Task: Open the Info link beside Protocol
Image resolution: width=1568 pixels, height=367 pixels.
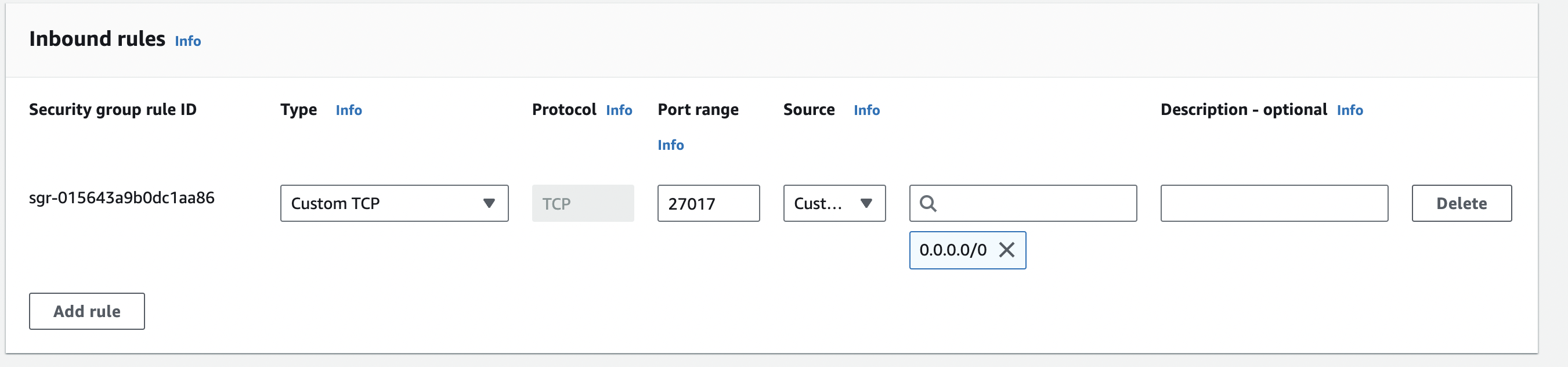Action: click(x=619, y=110)
